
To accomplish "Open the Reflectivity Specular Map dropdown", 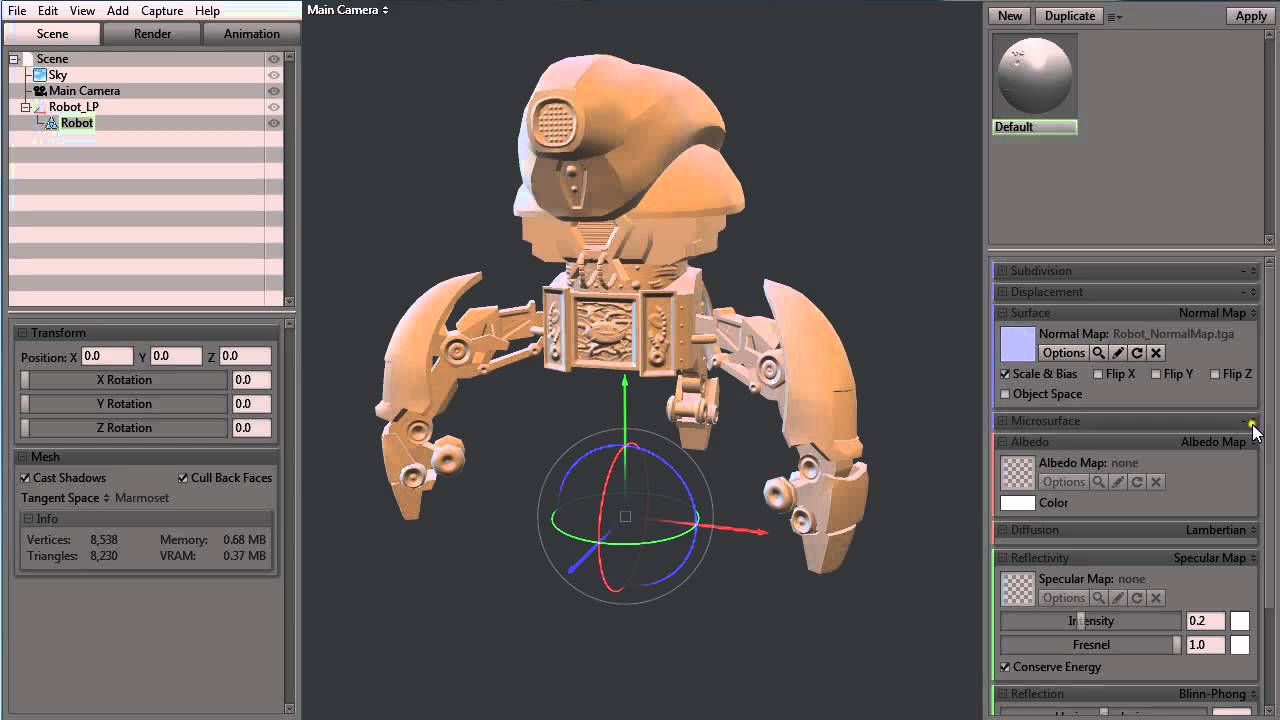I will click(1216, 558).
